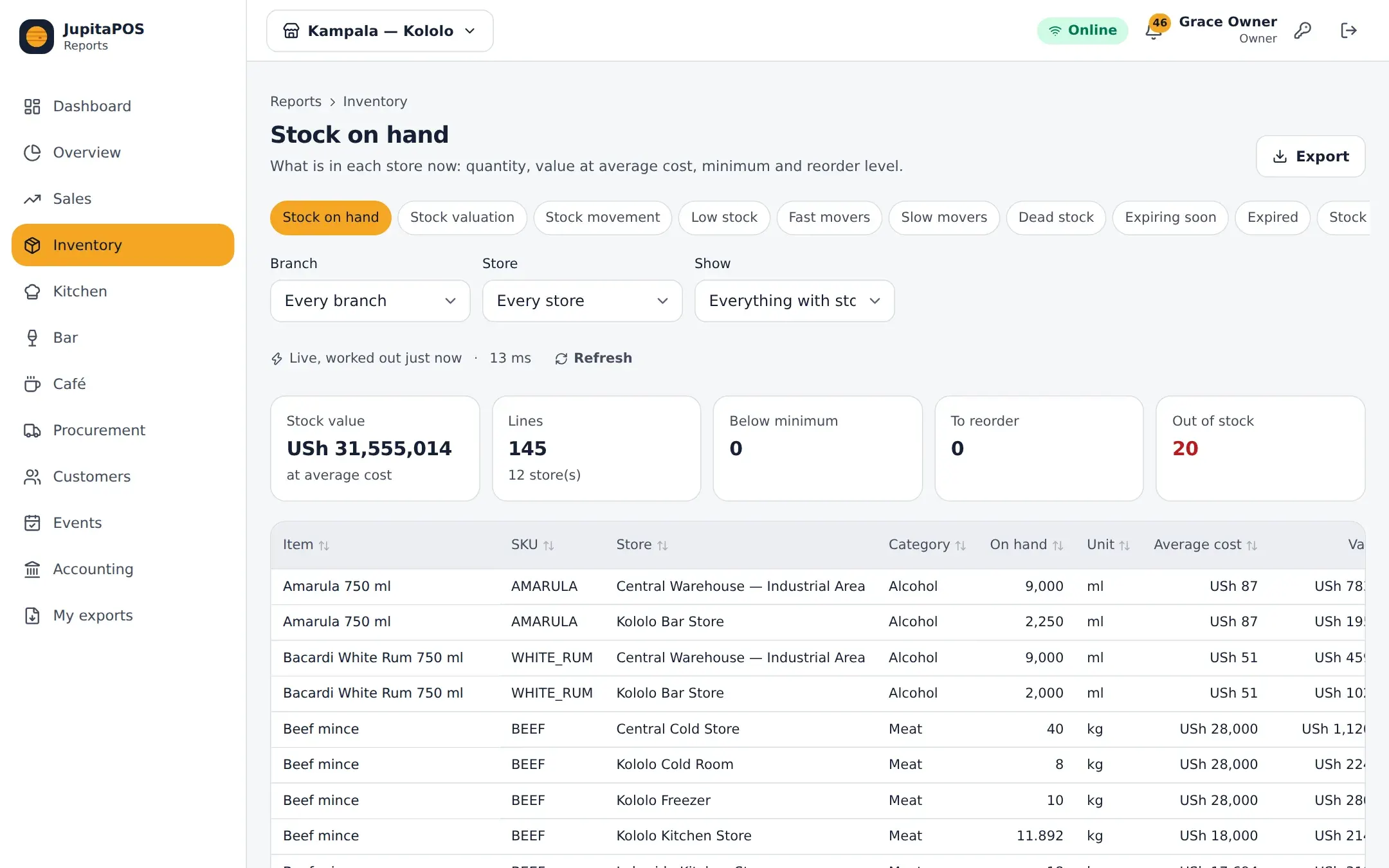Open Kampala — Kololo branch selector
This screenshot has width=1389, height=868.
(380, 31)
